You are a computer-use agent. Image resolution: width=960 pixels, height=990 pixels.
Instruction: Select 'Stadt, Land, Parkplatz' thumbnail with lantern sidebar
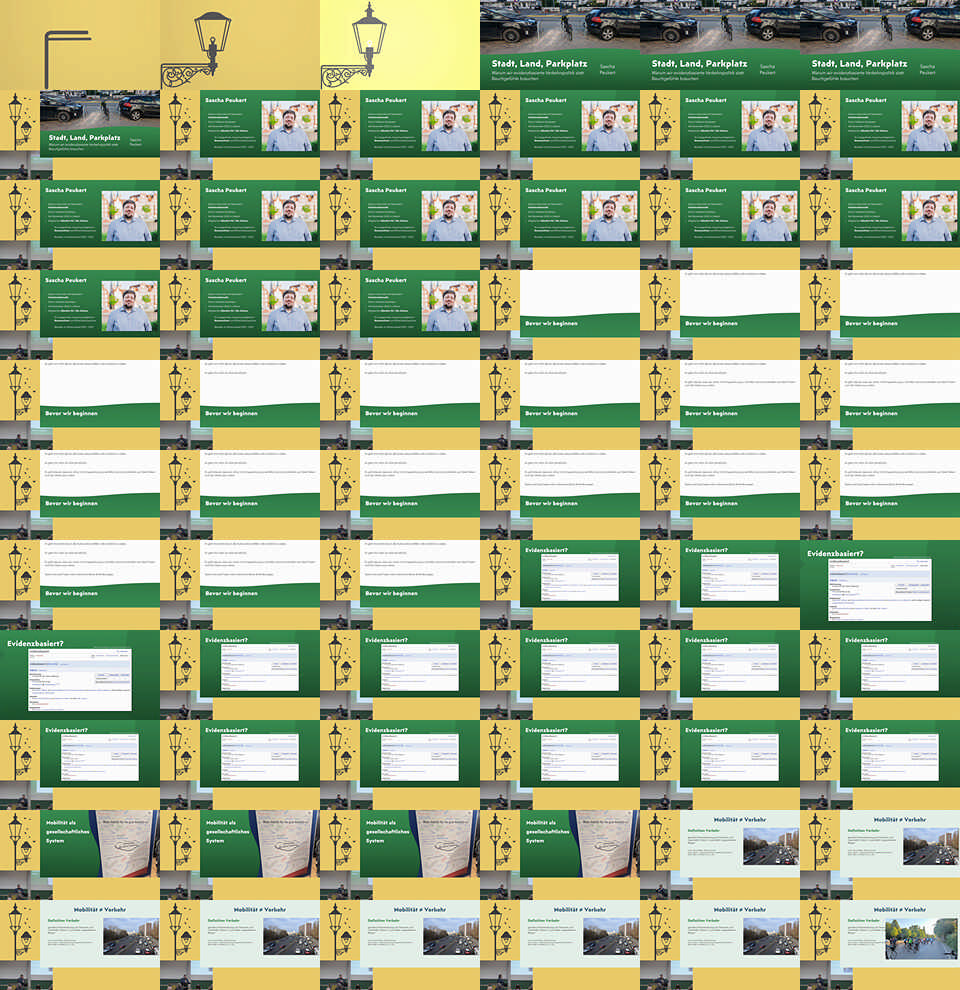coord(80,135)
